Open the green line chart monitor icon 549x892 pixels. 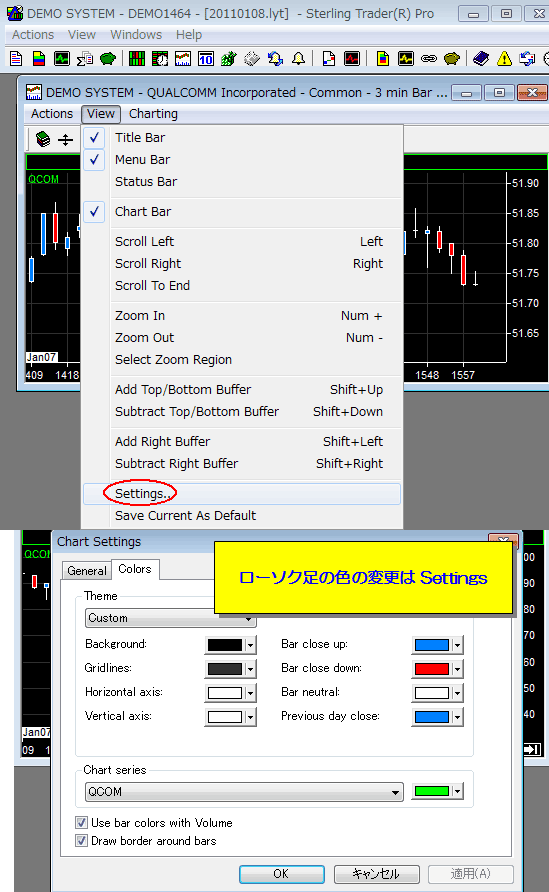[61, 58]
